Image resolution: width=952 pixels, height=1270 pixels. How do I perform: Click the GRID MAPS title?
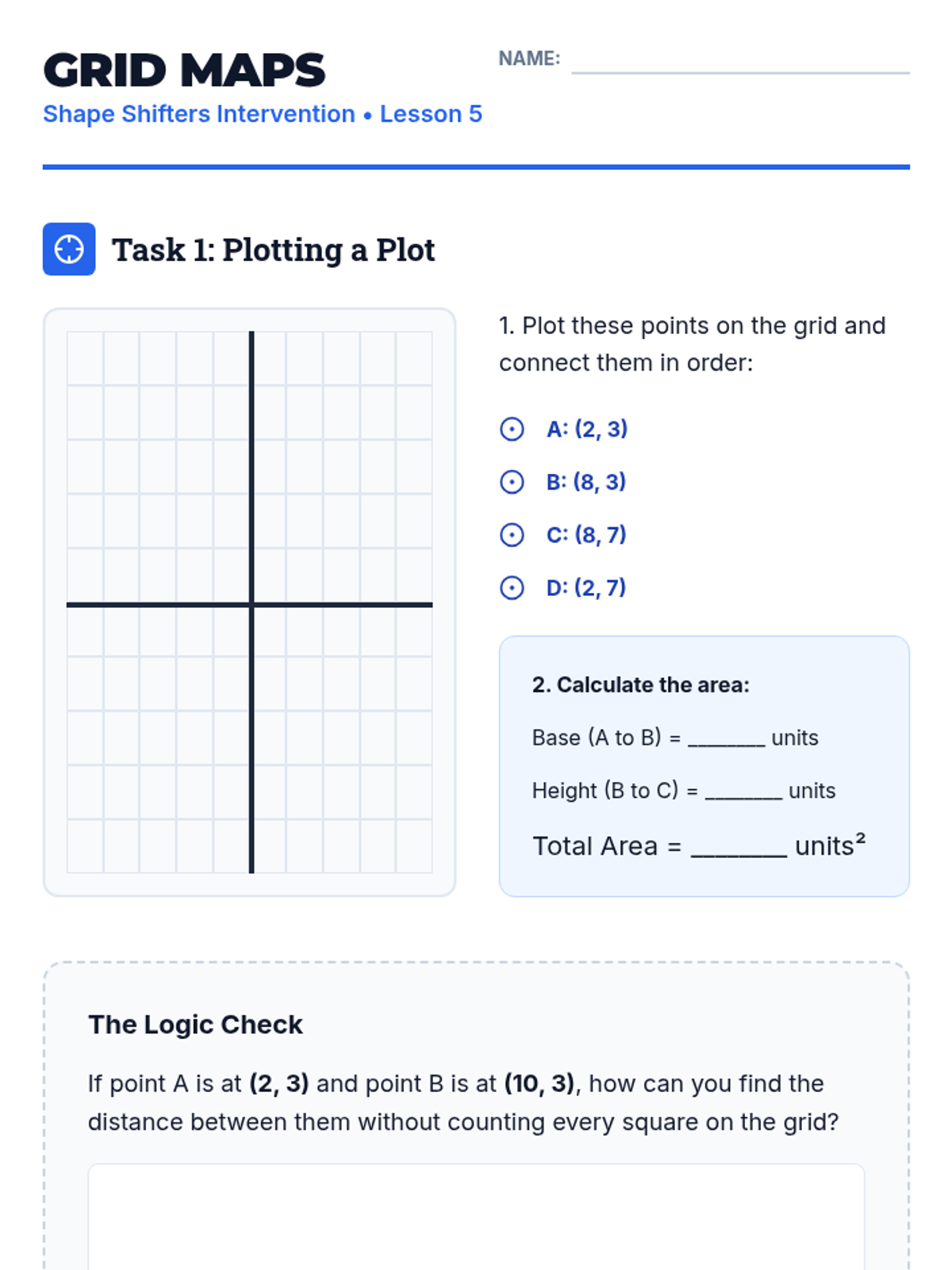pos(184,70)
